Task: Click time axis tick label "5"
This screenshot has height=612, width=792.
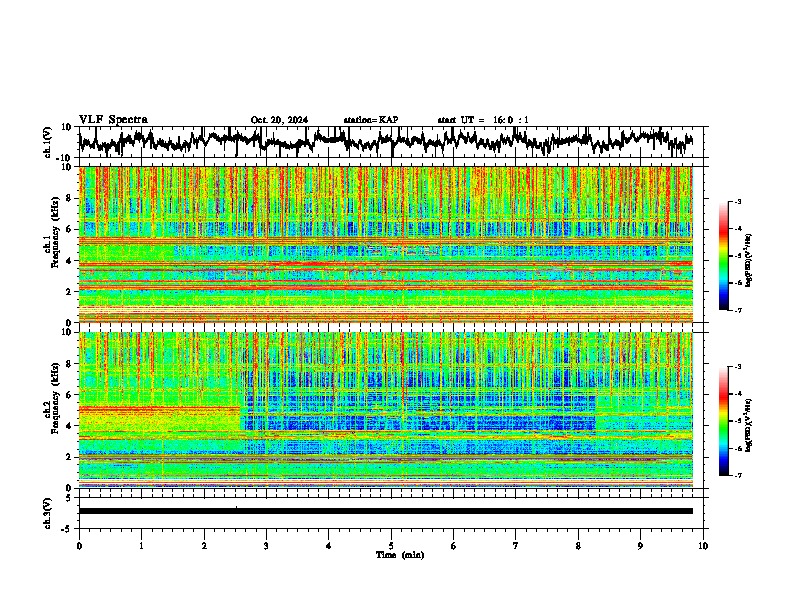Action: click(391, 546)
